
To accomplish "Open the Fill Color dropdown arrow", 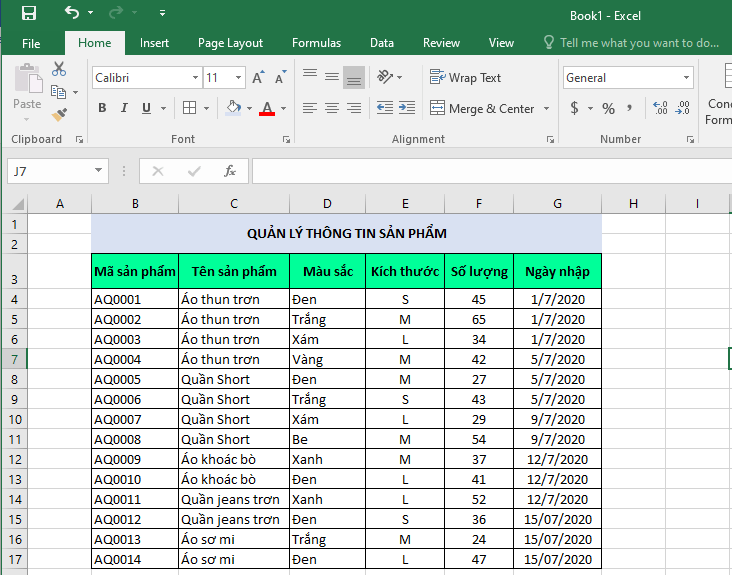I will (x=249, y=109).
